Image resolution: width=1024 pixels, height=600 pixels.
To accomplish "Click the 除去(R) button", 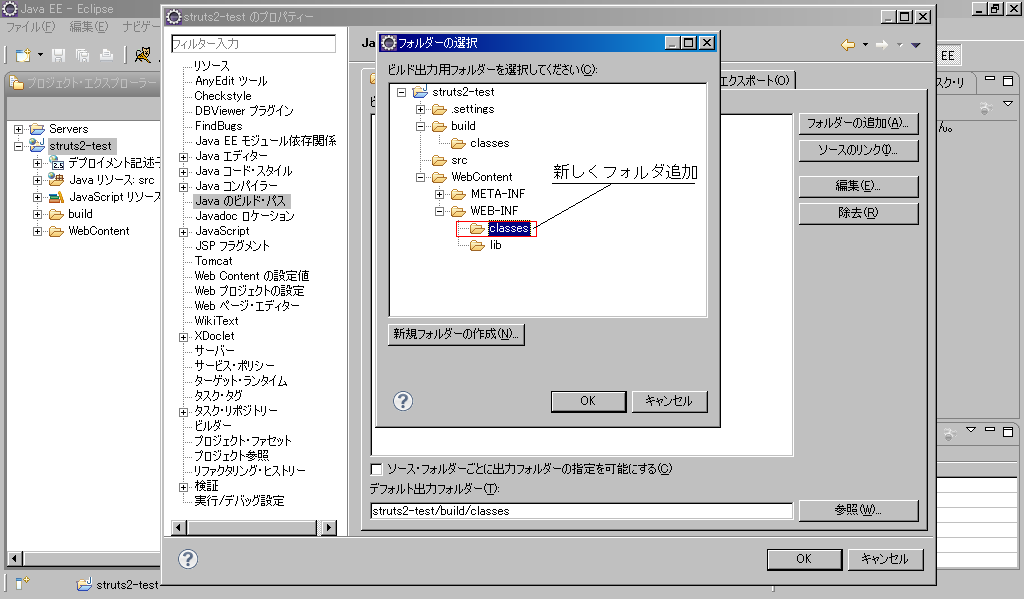I will pos(858,213).
